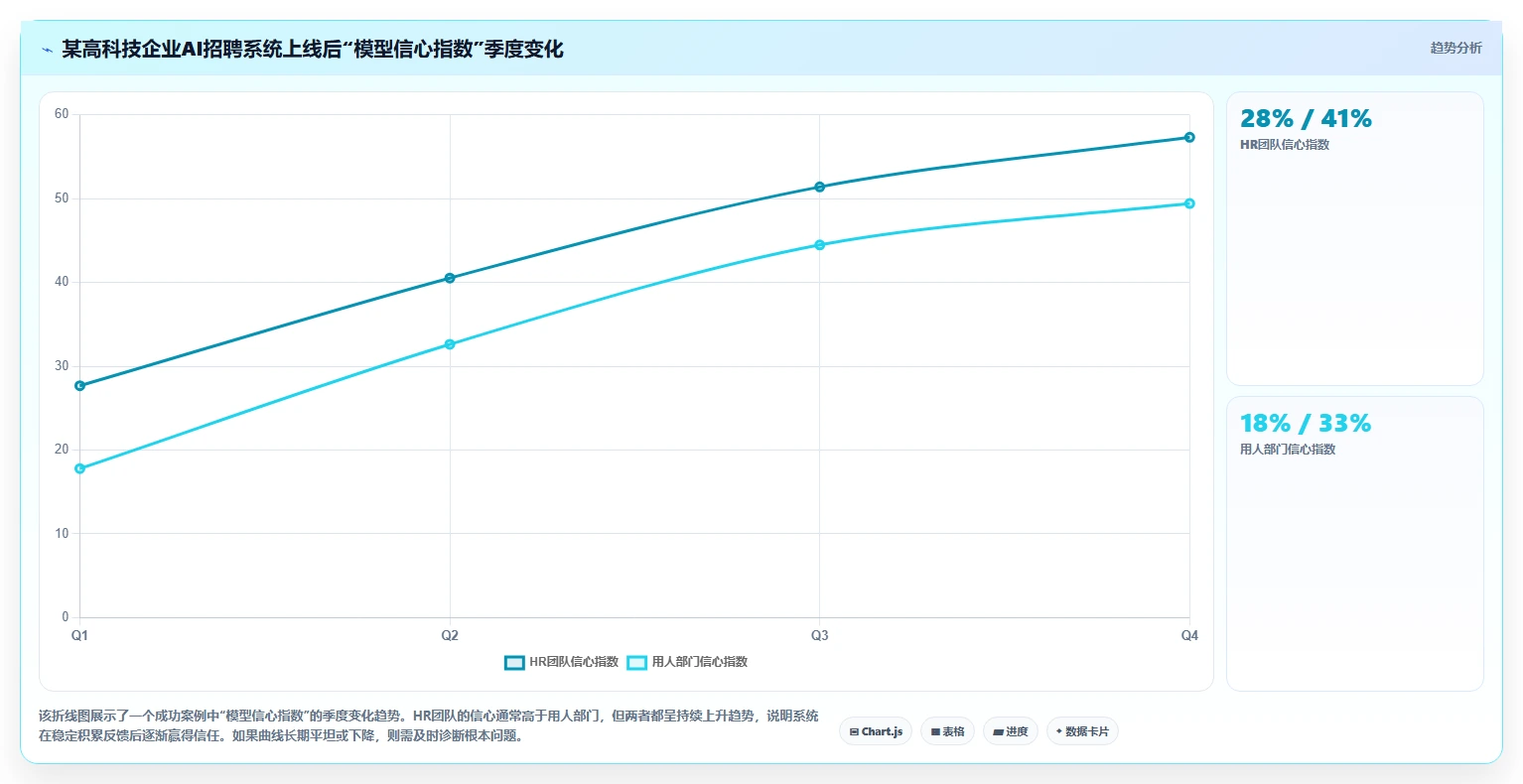This screenshot has width=1523, height=784.
Task: Click the Q2 point on 用人部门 line
Action: click(x=450, y=344)
